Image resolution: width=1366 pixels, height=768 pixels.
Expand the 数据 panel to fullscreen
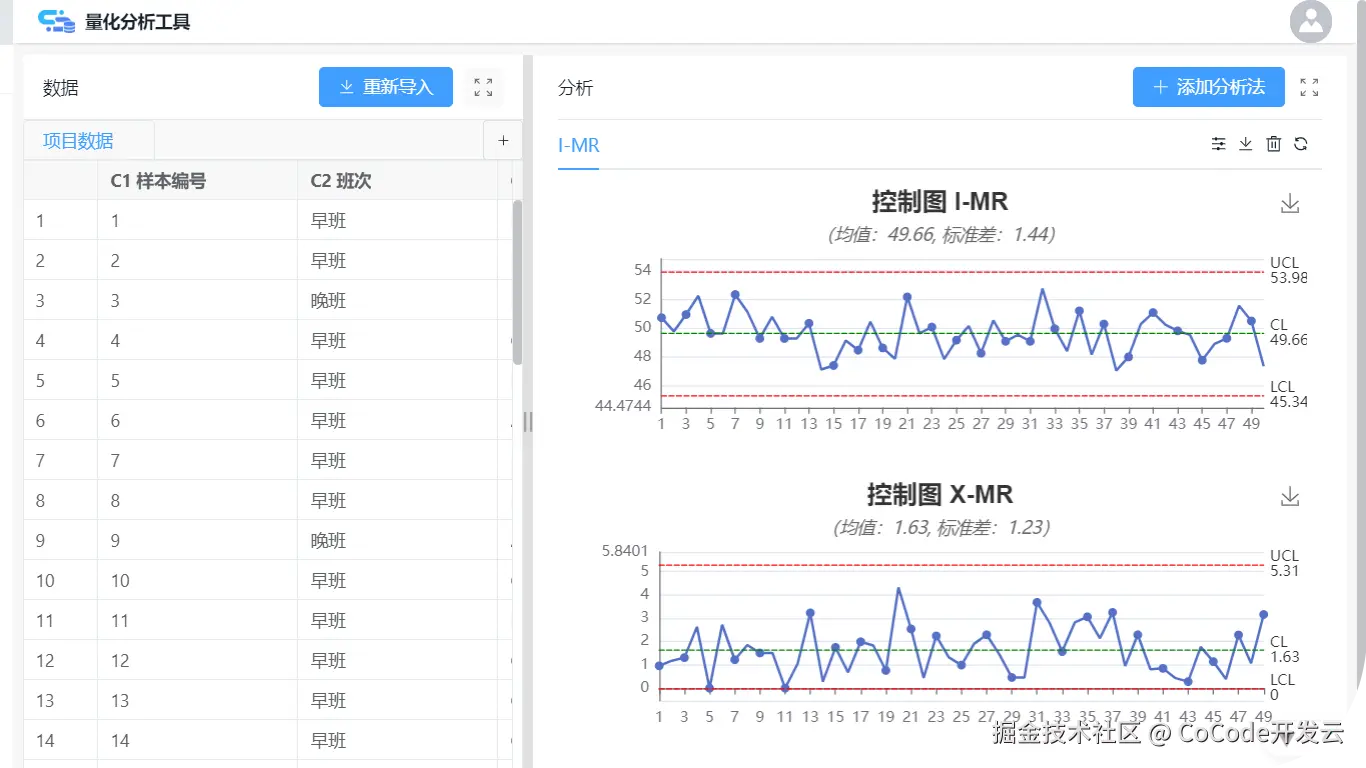(x=483, y=87)
